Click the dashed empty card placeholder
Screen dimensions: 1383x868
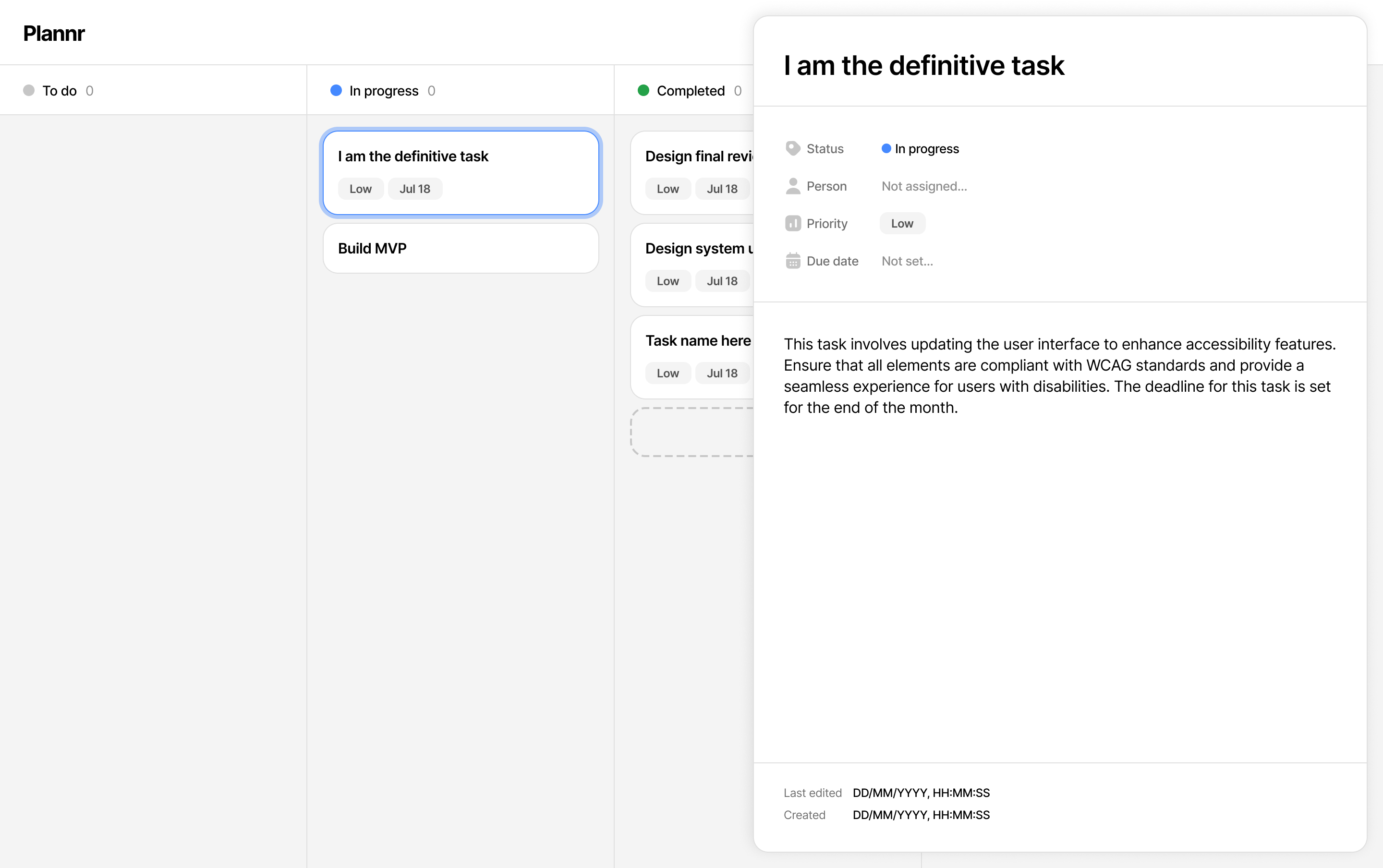[692, 432]
